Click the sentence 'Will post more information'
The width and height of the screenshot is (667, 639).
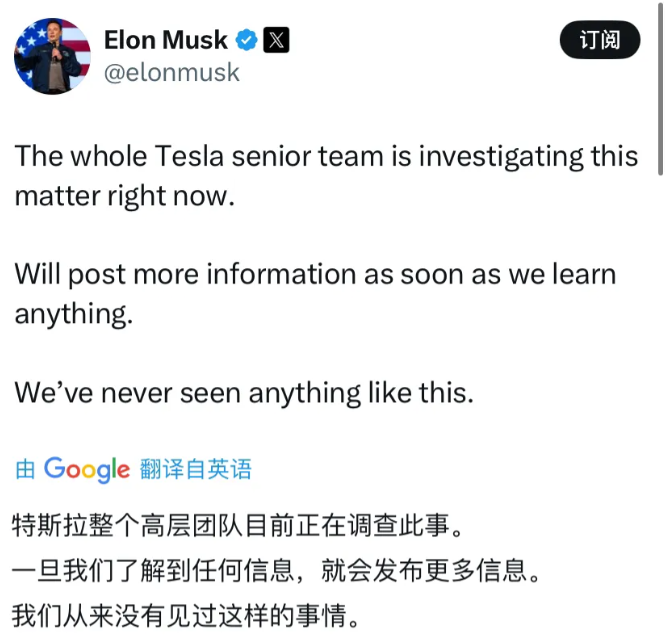click(315, 274)
